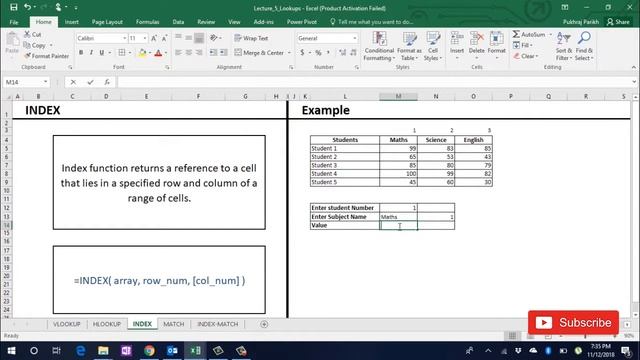Center text horizontally
Image resolution: width=640 pixels, height=360 pixels.
tap(189, 52)
